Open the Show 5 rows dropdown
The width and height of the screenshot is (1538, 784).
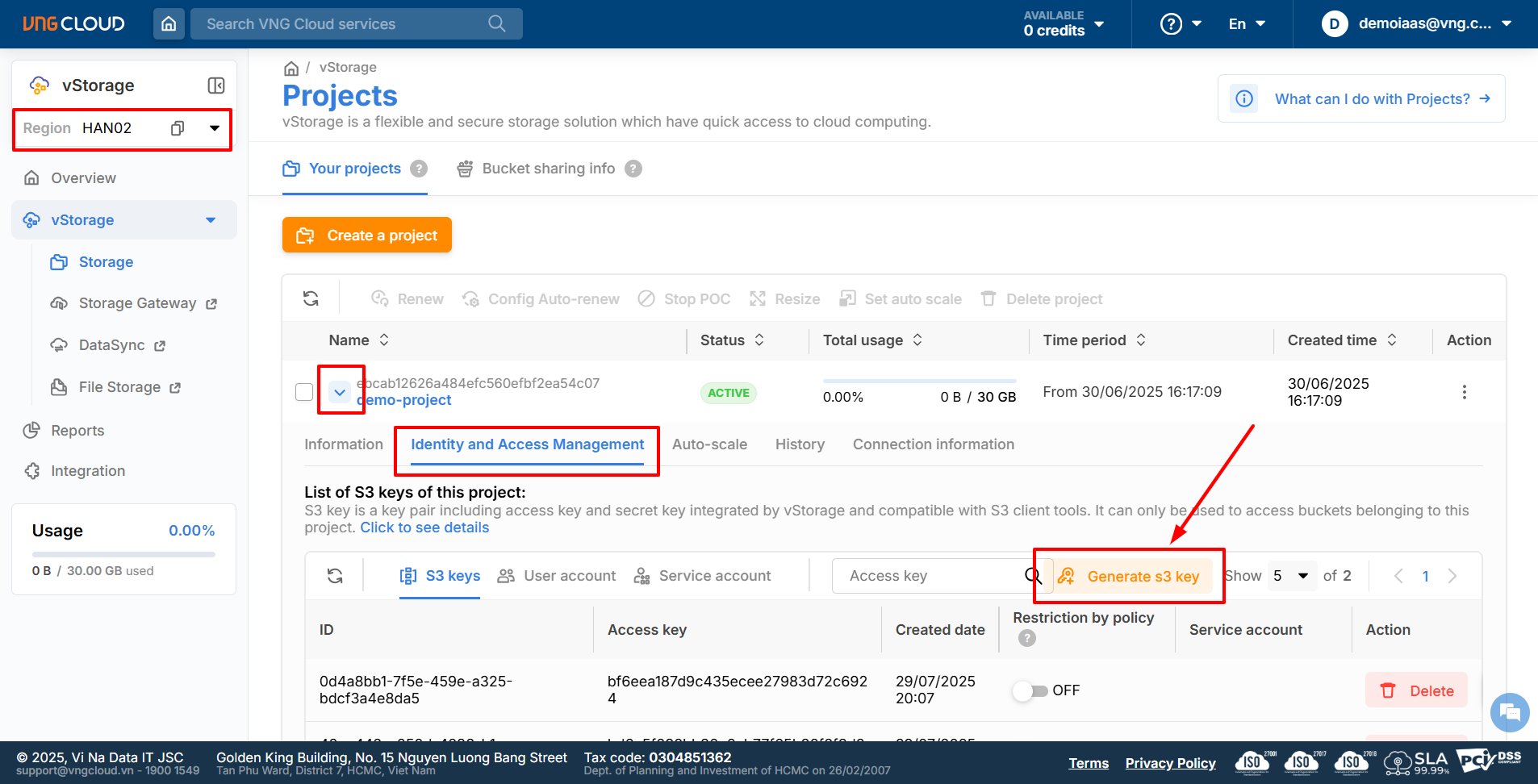click(x=1291, y=576)
